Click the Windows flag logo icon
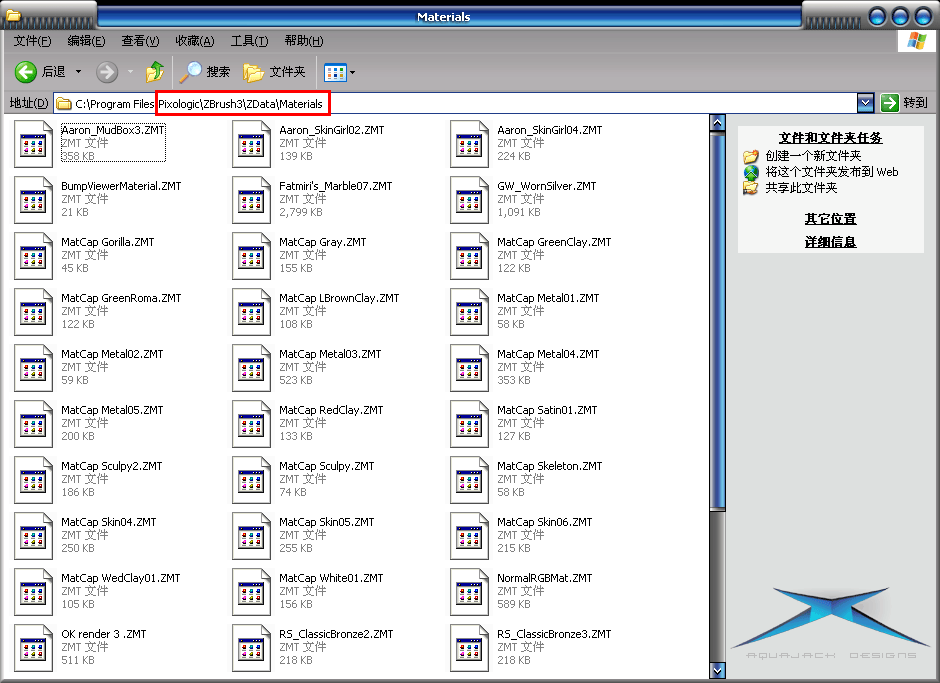 click(x=917, y=41)
